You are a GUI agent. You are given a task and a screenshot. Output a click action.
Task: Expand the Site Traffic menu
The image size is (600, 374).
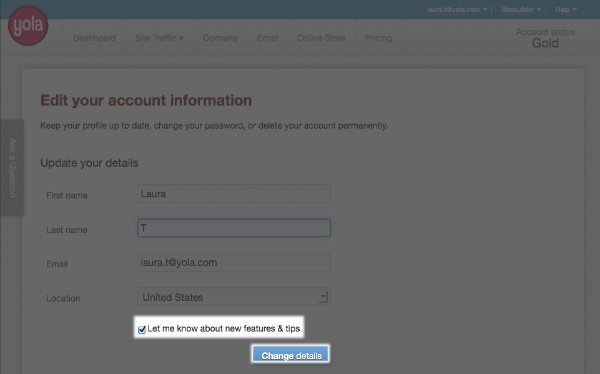coord(159,38)
